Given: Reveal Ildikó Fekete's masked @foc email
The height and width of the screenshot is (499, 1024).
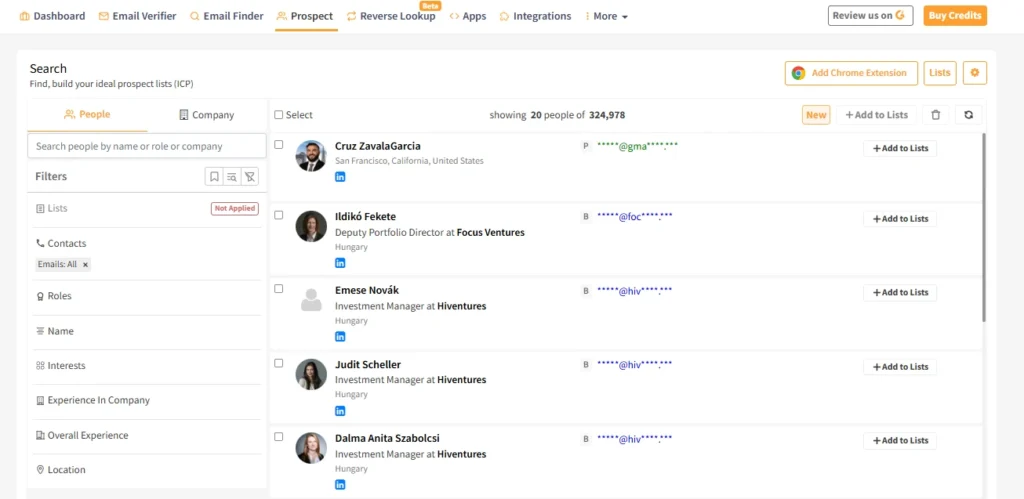Looking at the screenshot, I should click(635, 216).
